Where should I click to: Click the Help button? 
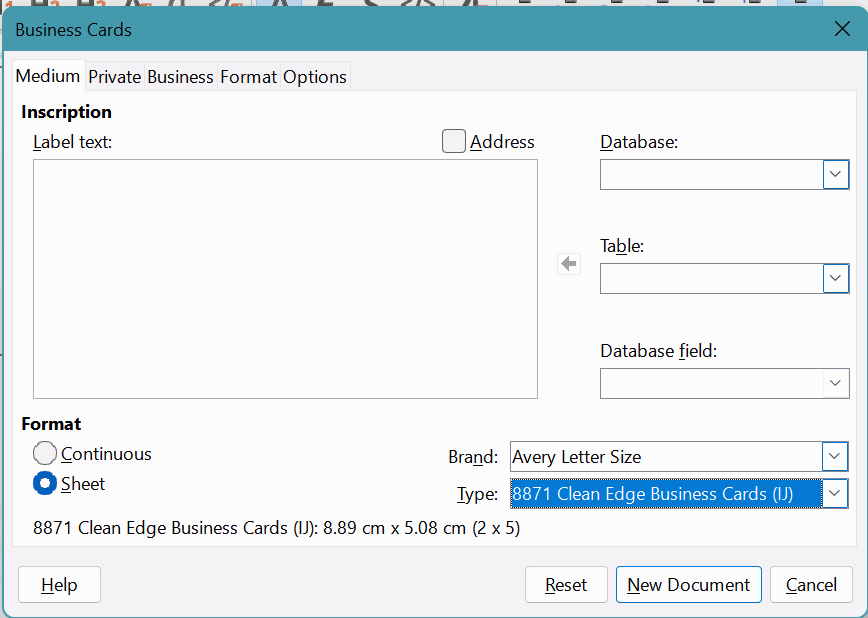pyautogui.click(x=59, y=584)
